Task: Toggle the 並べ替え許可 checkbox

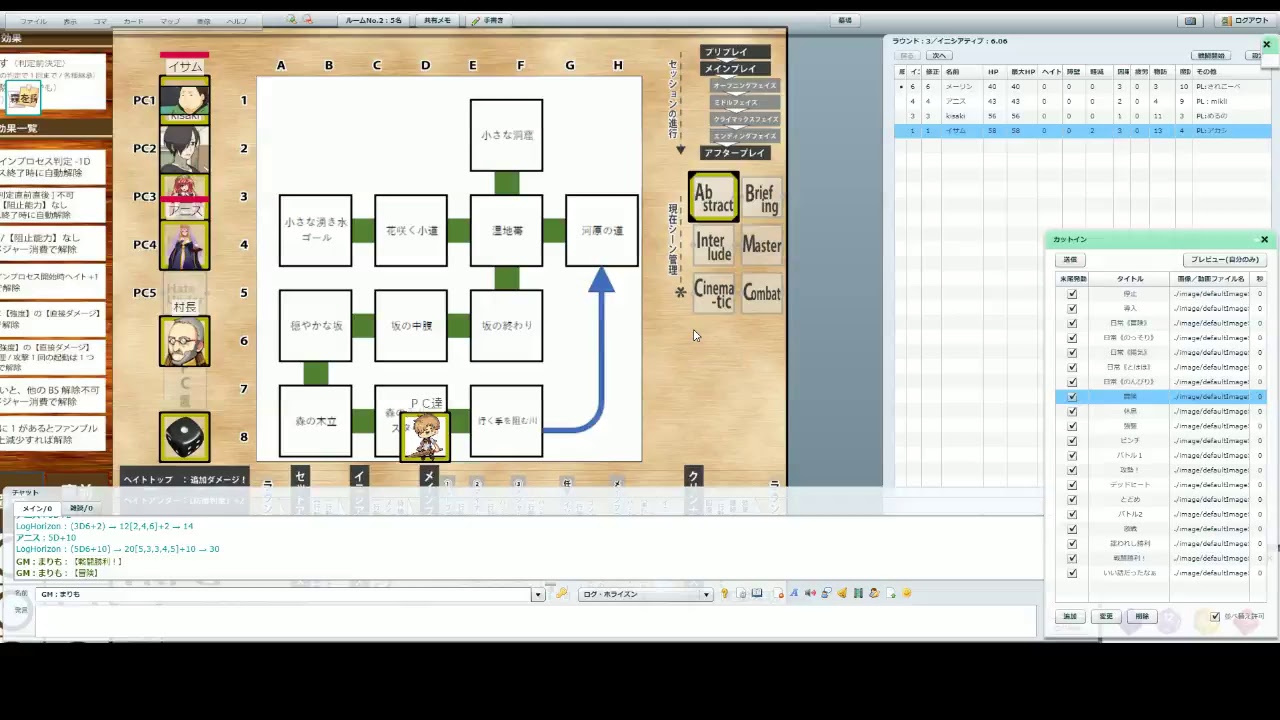Action: coord(1215,617)
